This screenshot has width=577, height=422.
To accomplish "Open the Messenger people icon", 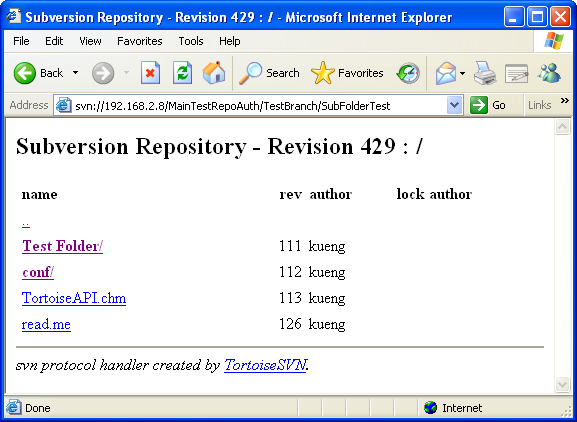I will click(549, 73).
